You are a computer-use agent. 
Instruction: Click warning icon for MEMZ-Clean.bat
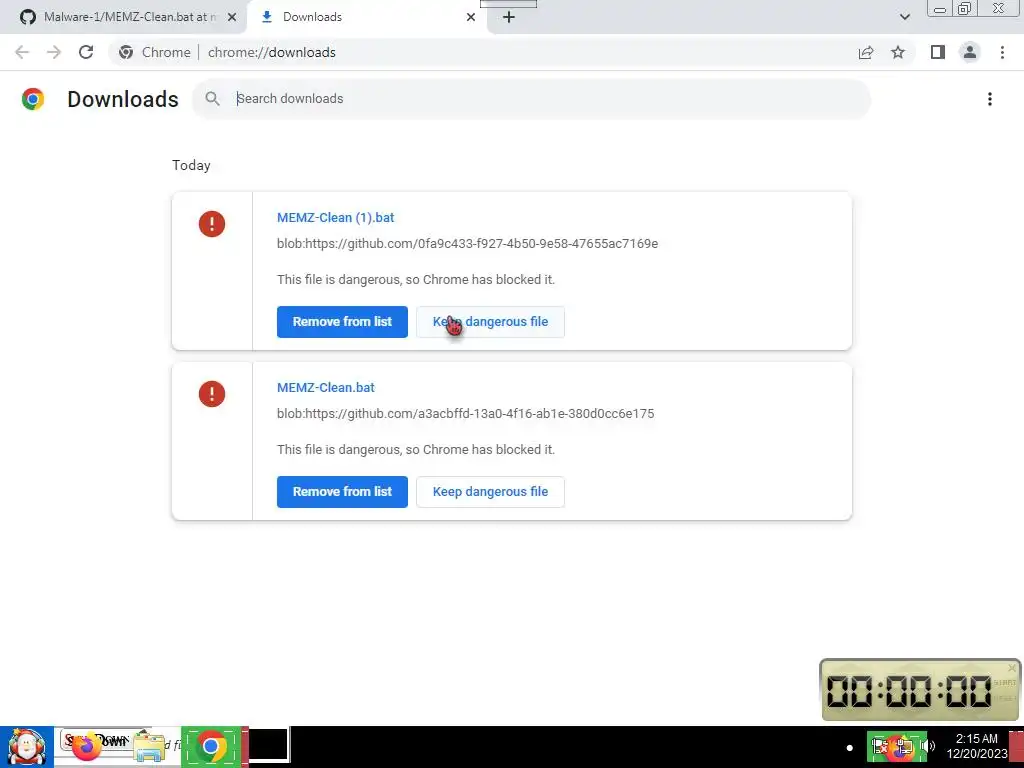coord(212,394)
